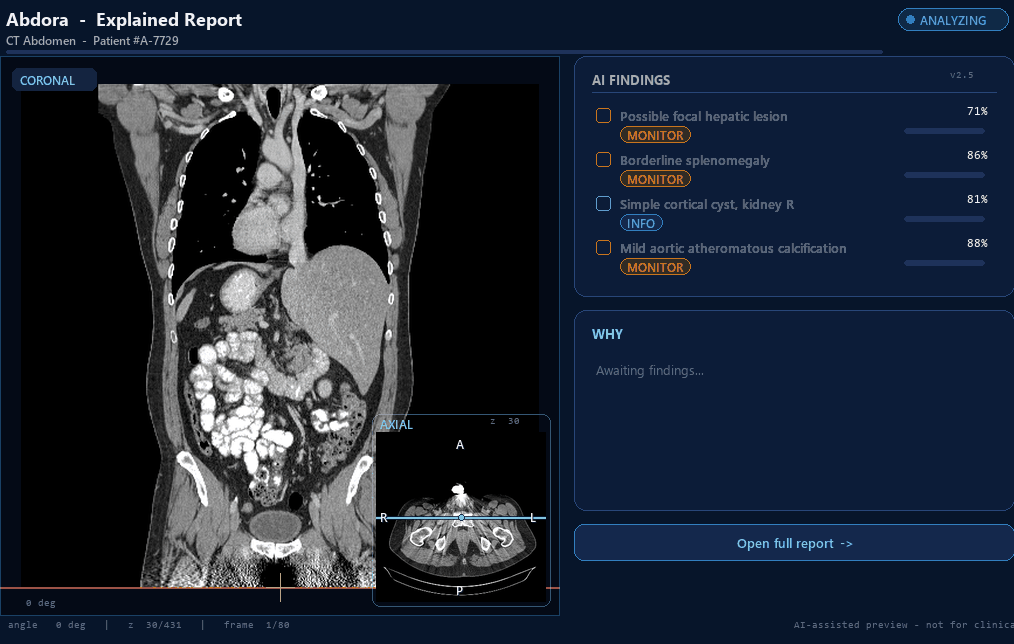The image size is (1014, 644).
Task: Tick the Simple cortical cyst, kidney R checkbox
Action: click(603, 204)
